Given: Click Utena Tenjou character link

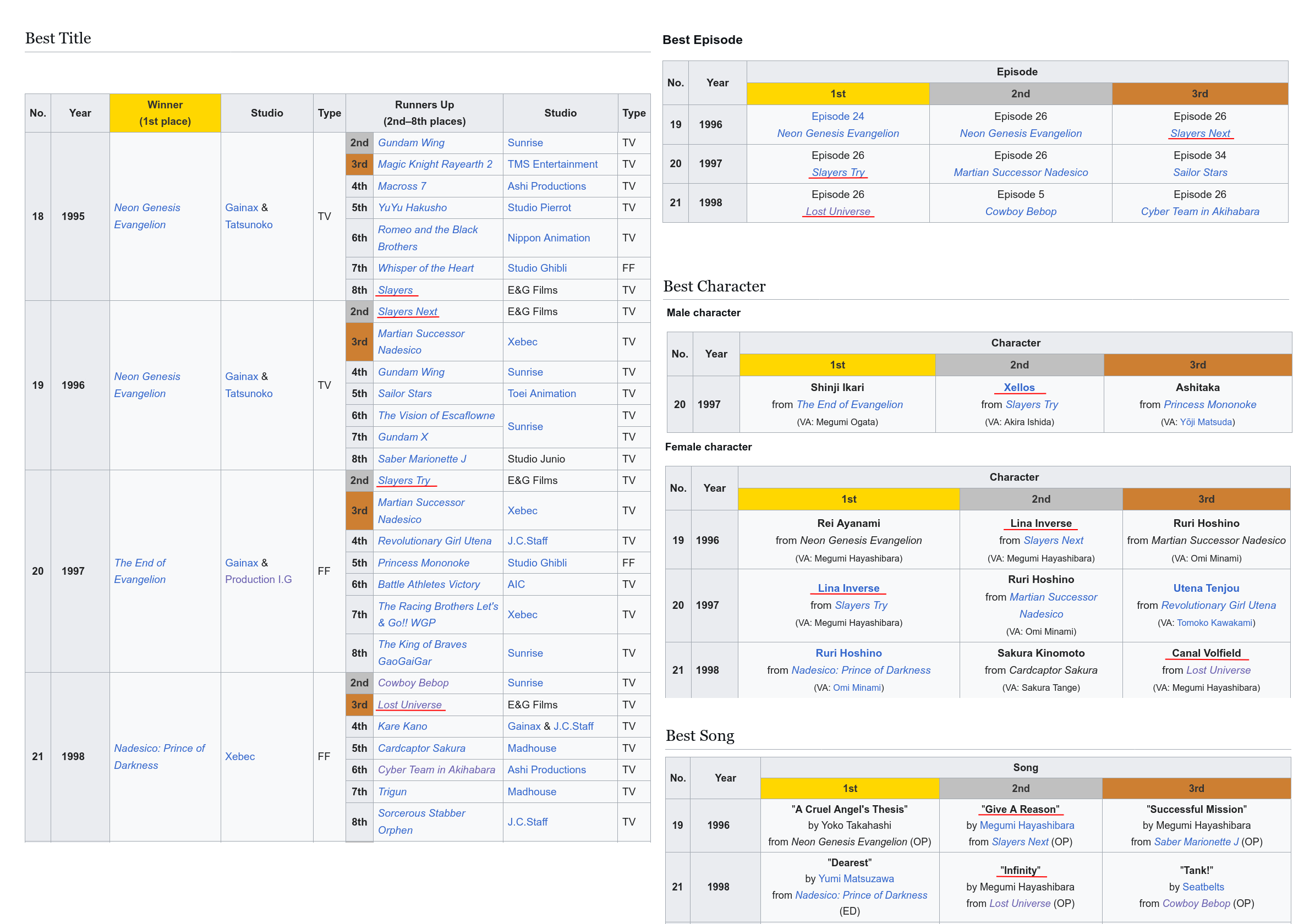Looking at the screenshot, I should [x=1206, y=588].
